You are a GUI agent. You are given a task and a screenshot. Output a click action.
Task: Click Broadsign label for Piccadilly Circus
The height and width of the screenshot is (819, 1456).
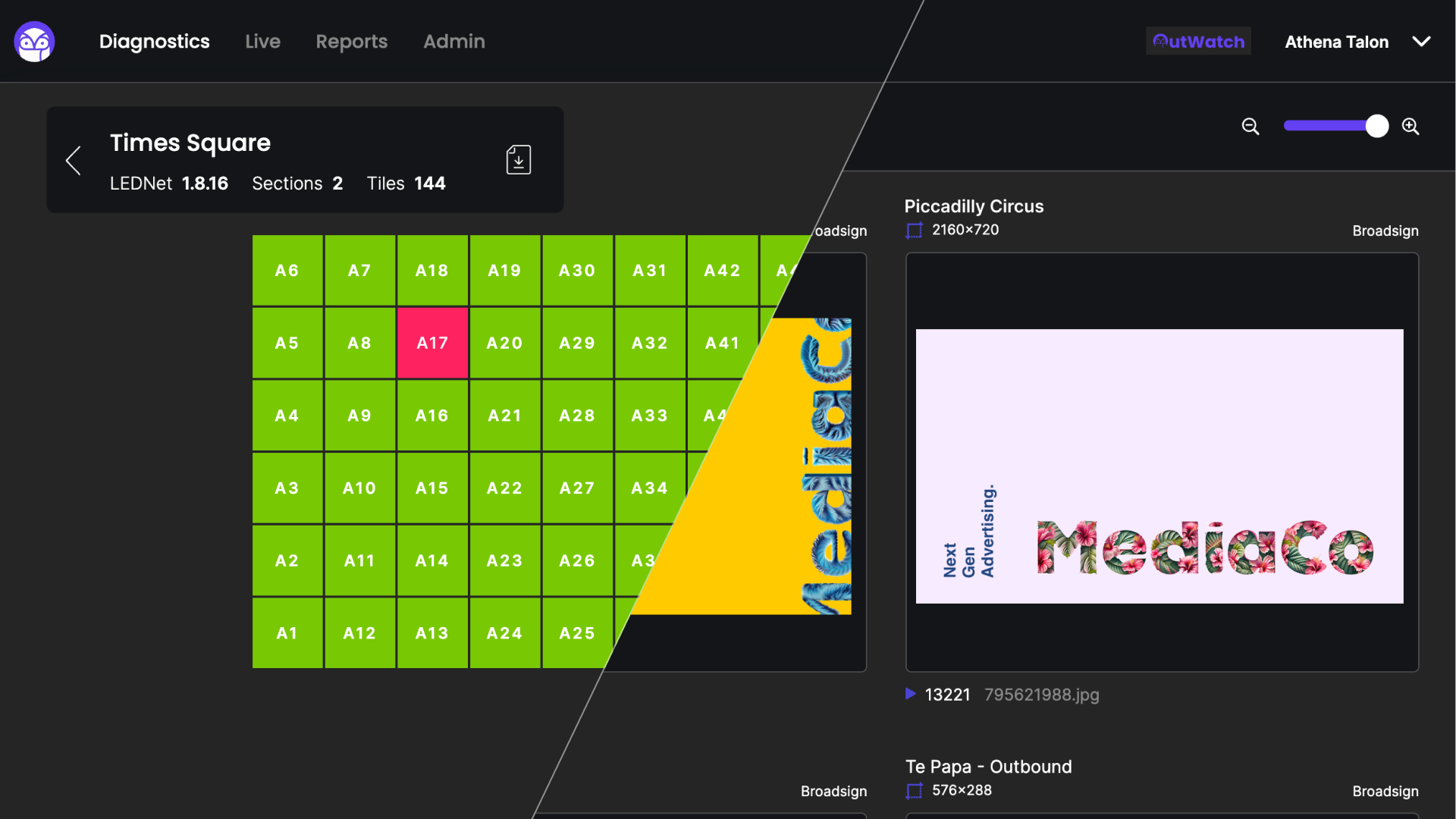pos(1385,231)
